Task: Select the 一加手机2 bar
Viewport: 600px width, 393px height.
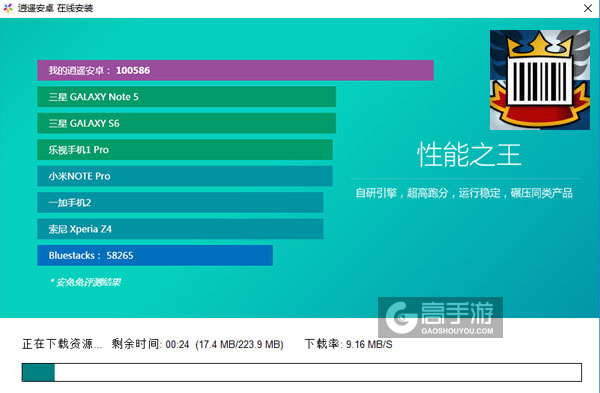Action: tap(180, 202)
